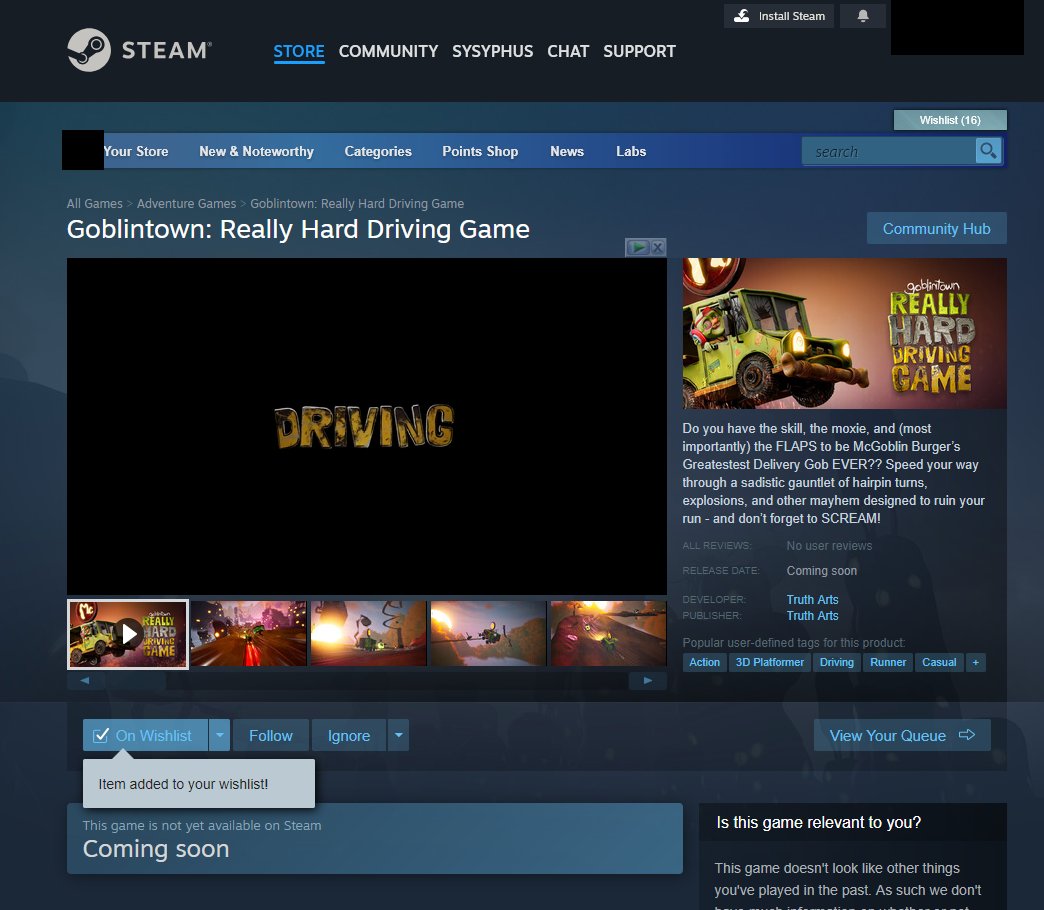
Task: Click the Ignore button
Action: 349,736
